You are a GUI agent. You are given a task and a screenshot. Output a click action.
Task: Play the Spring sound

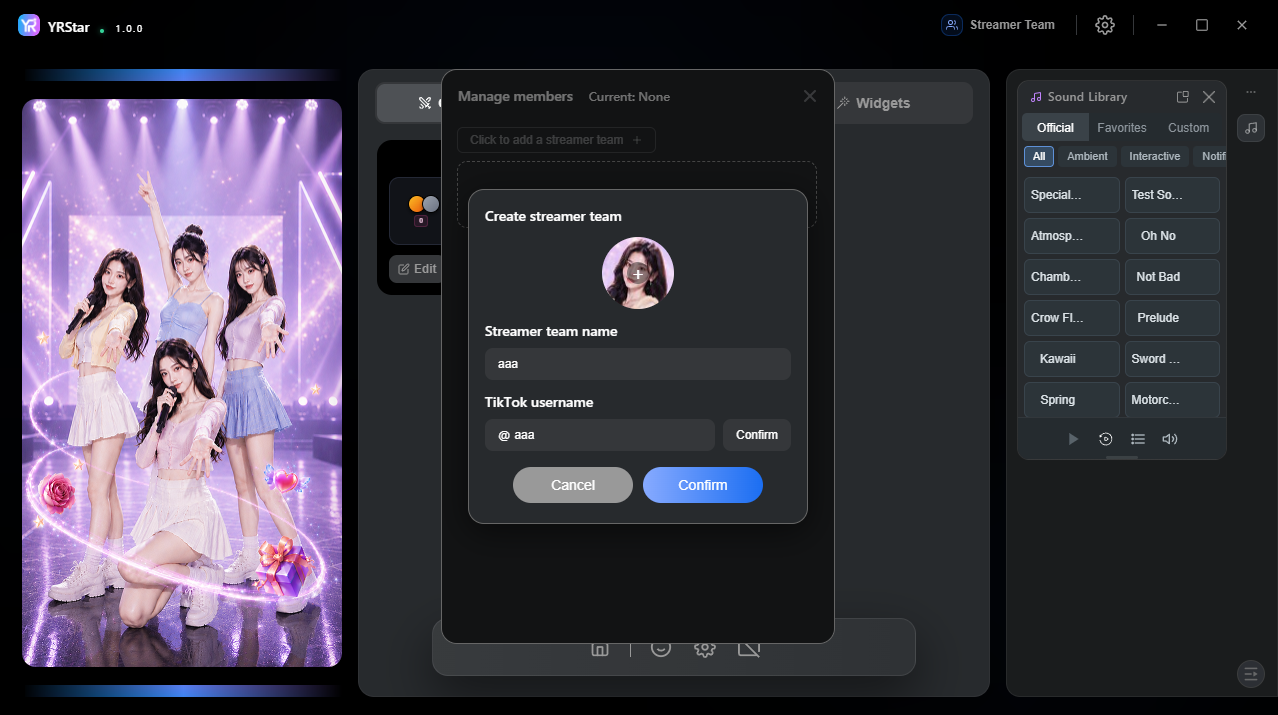pyautogui.click(x=1072, y=400)
